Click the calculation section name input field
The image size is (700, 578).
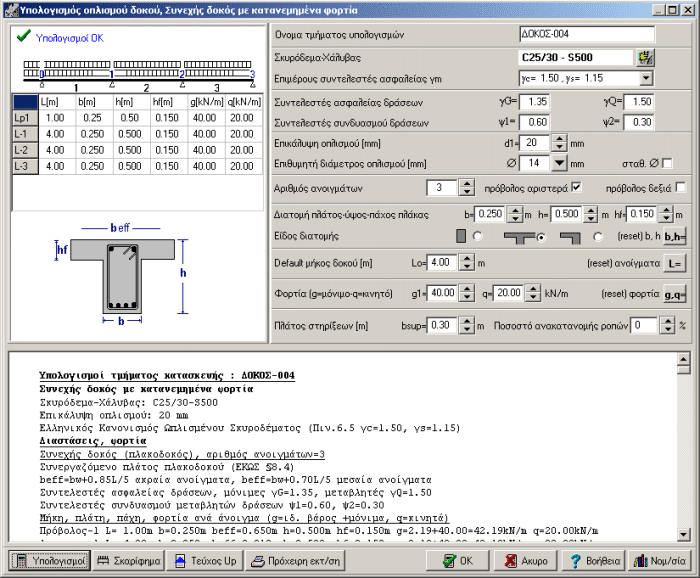click(586, 35)
